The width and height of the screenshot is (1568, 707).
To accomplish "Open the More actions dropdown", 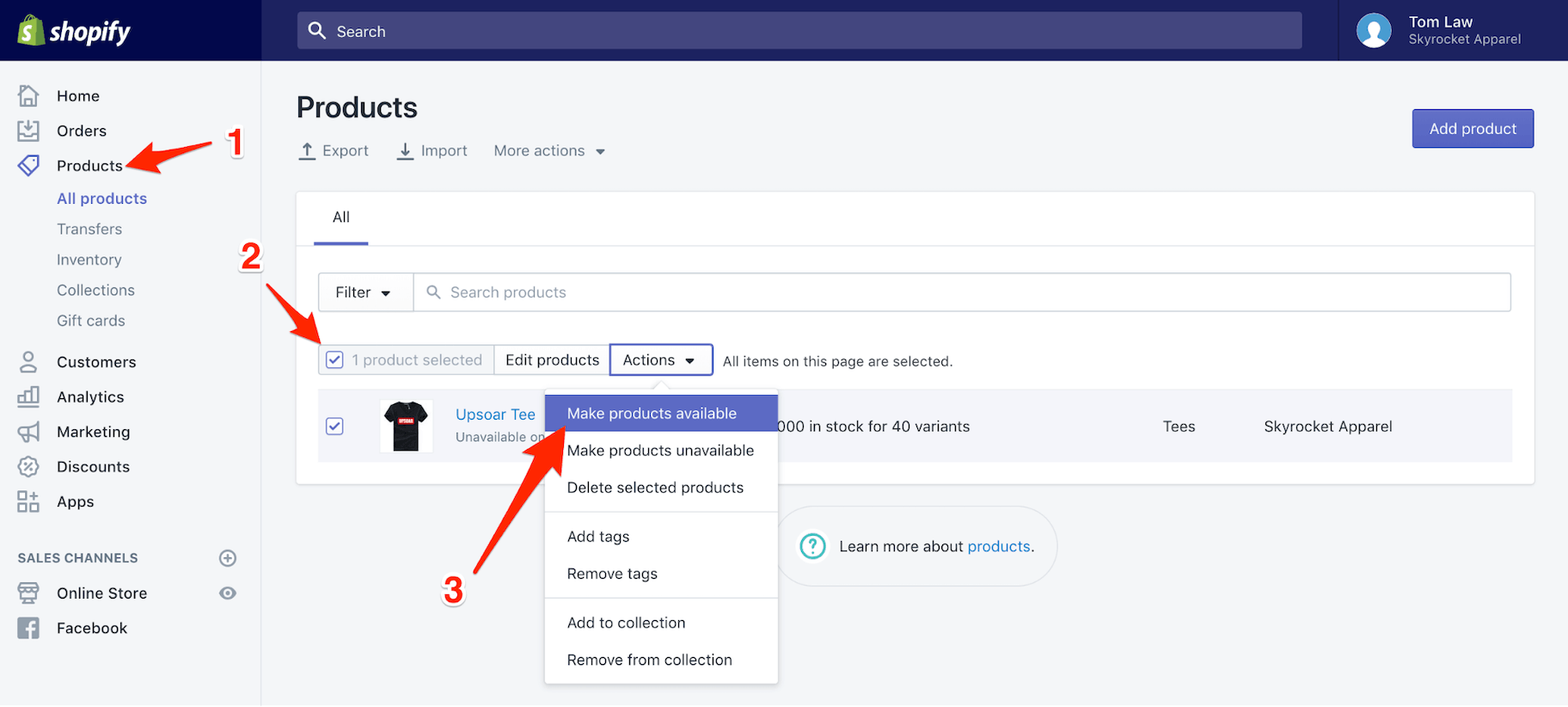I will (549, 151).
